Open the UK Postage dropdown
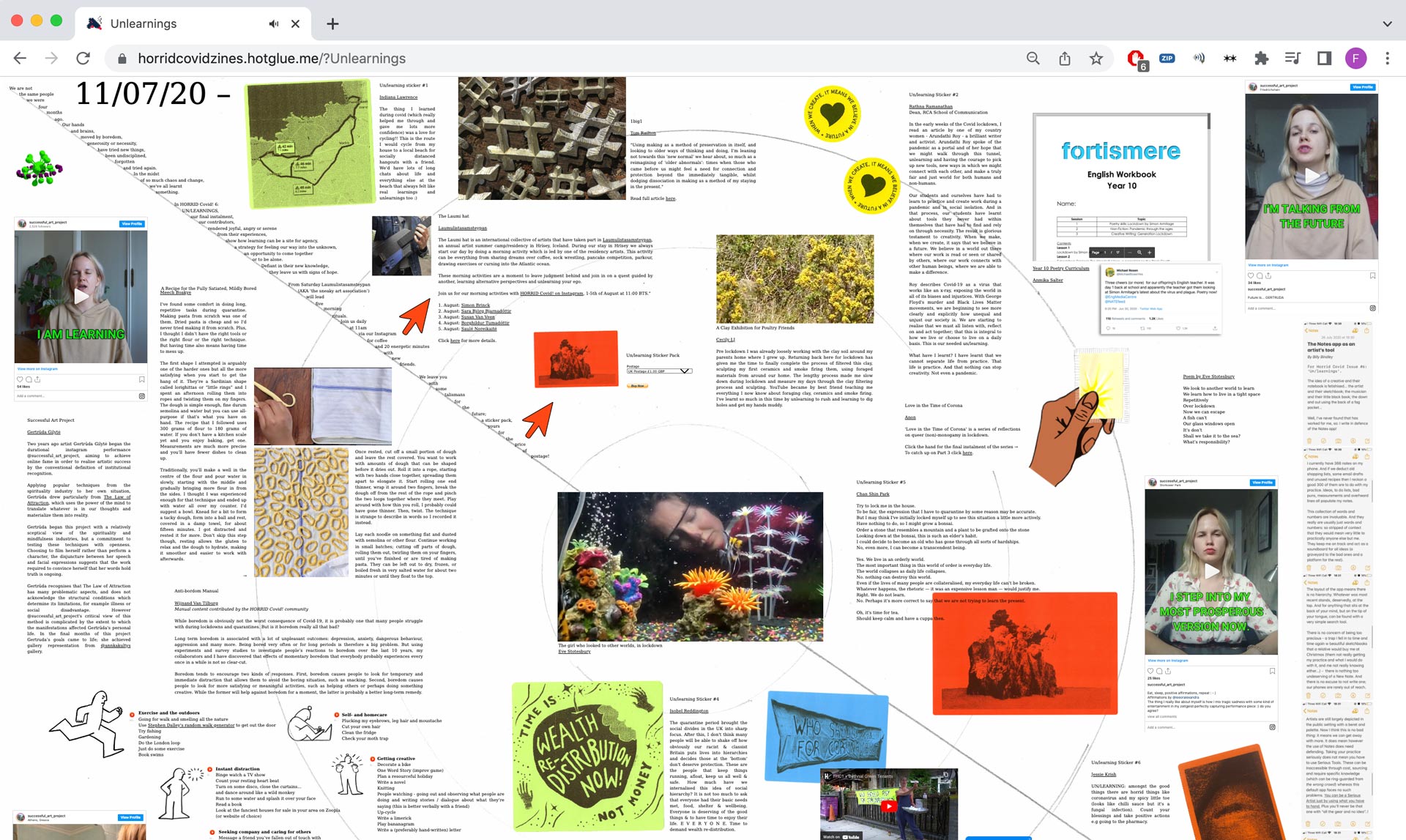Screen dimensions: 1406x840 pyautogui.click(x=658, y=371)
